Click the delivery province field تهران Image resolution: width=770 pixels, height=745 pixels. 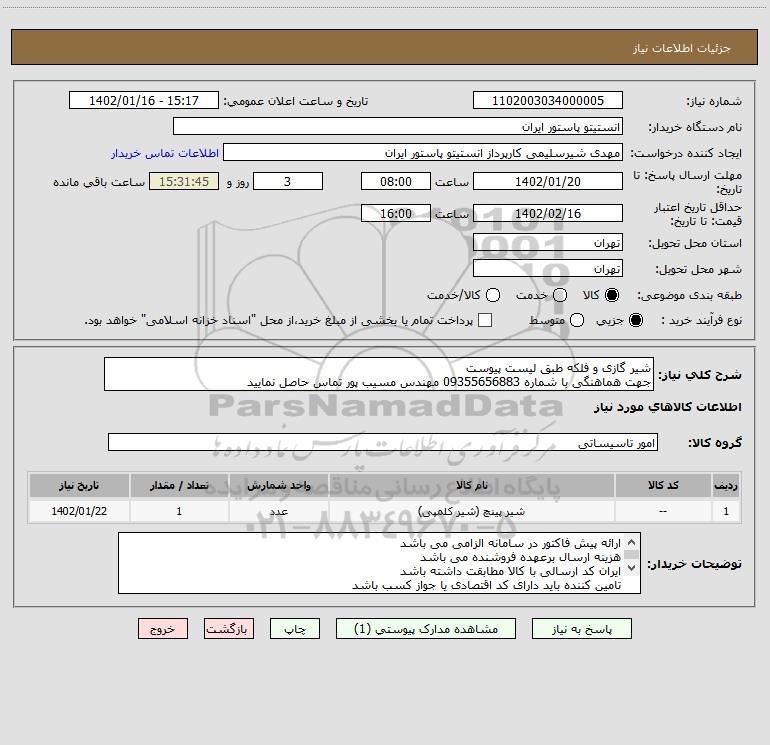548,243
